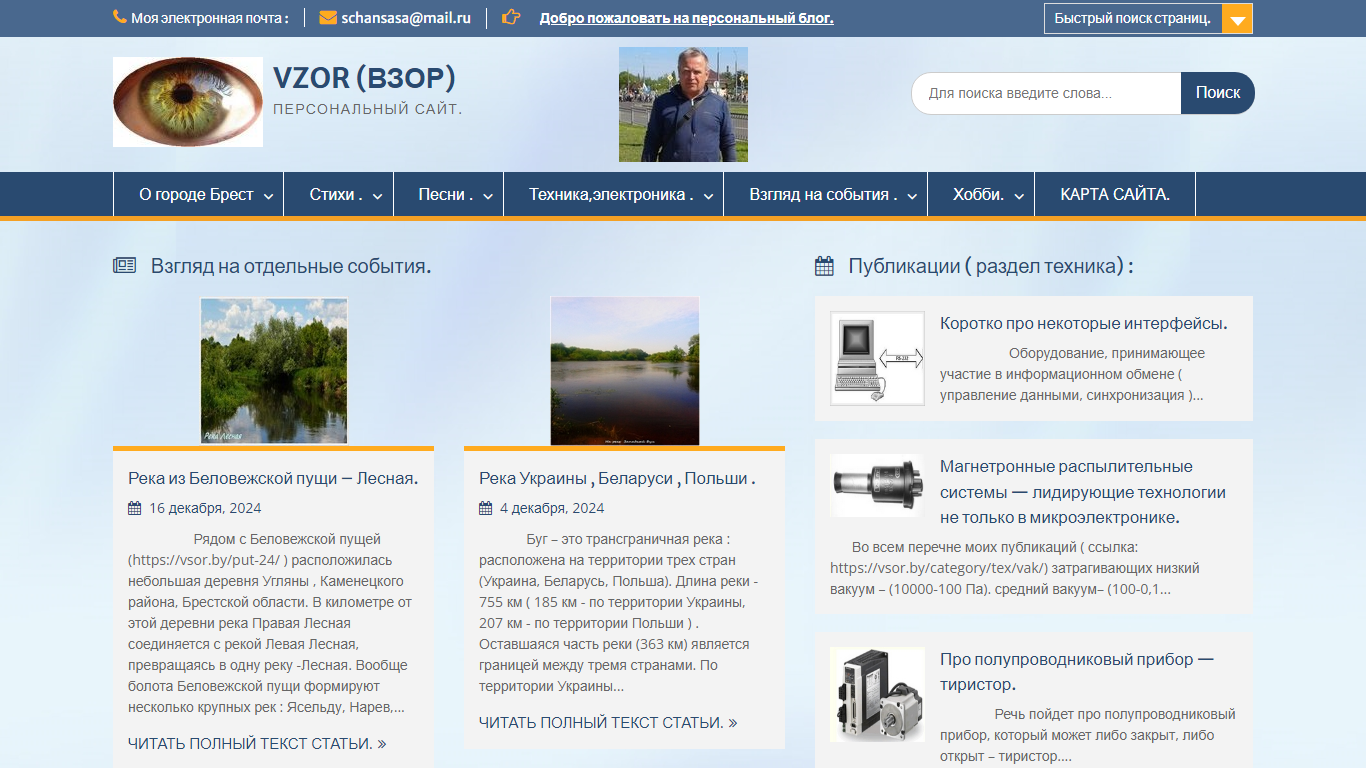Click the computer interface diagram thumbnail

877,358
